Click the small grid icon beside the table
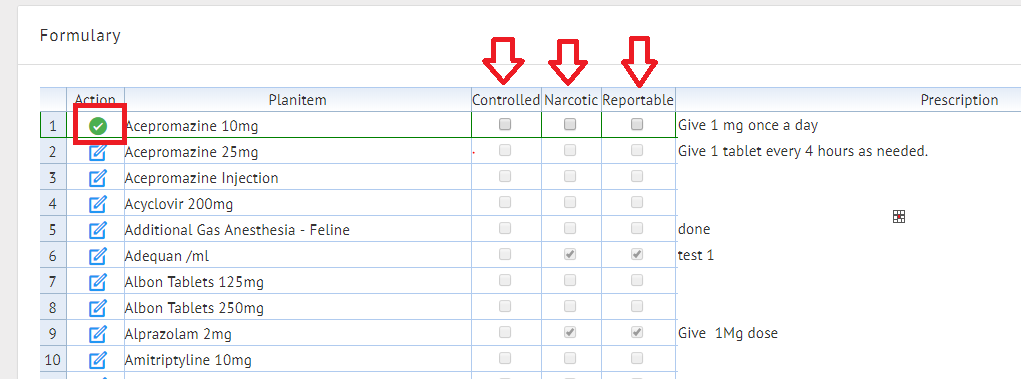 click(899, 217)
